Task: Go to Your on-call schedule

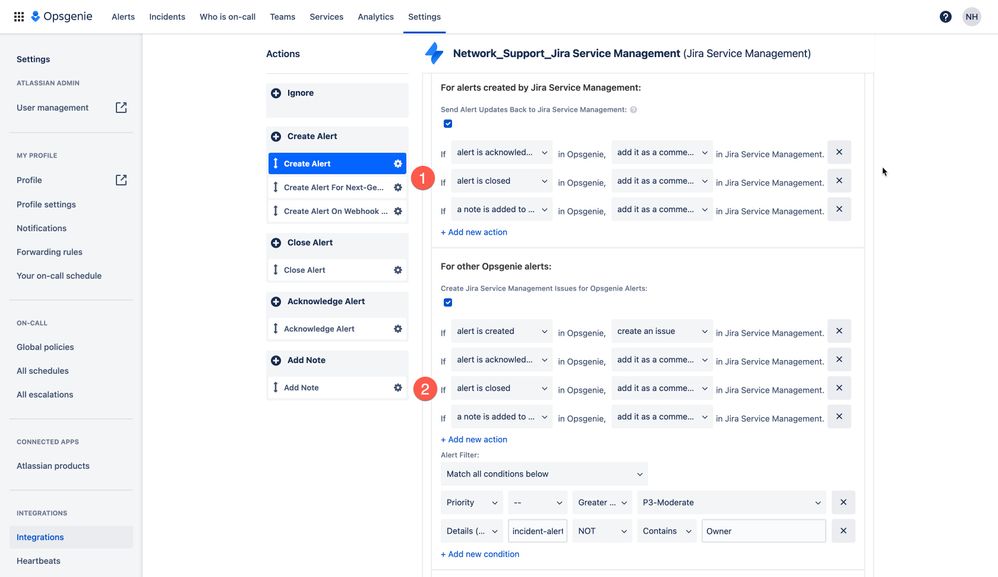Action: coord(59,275)
